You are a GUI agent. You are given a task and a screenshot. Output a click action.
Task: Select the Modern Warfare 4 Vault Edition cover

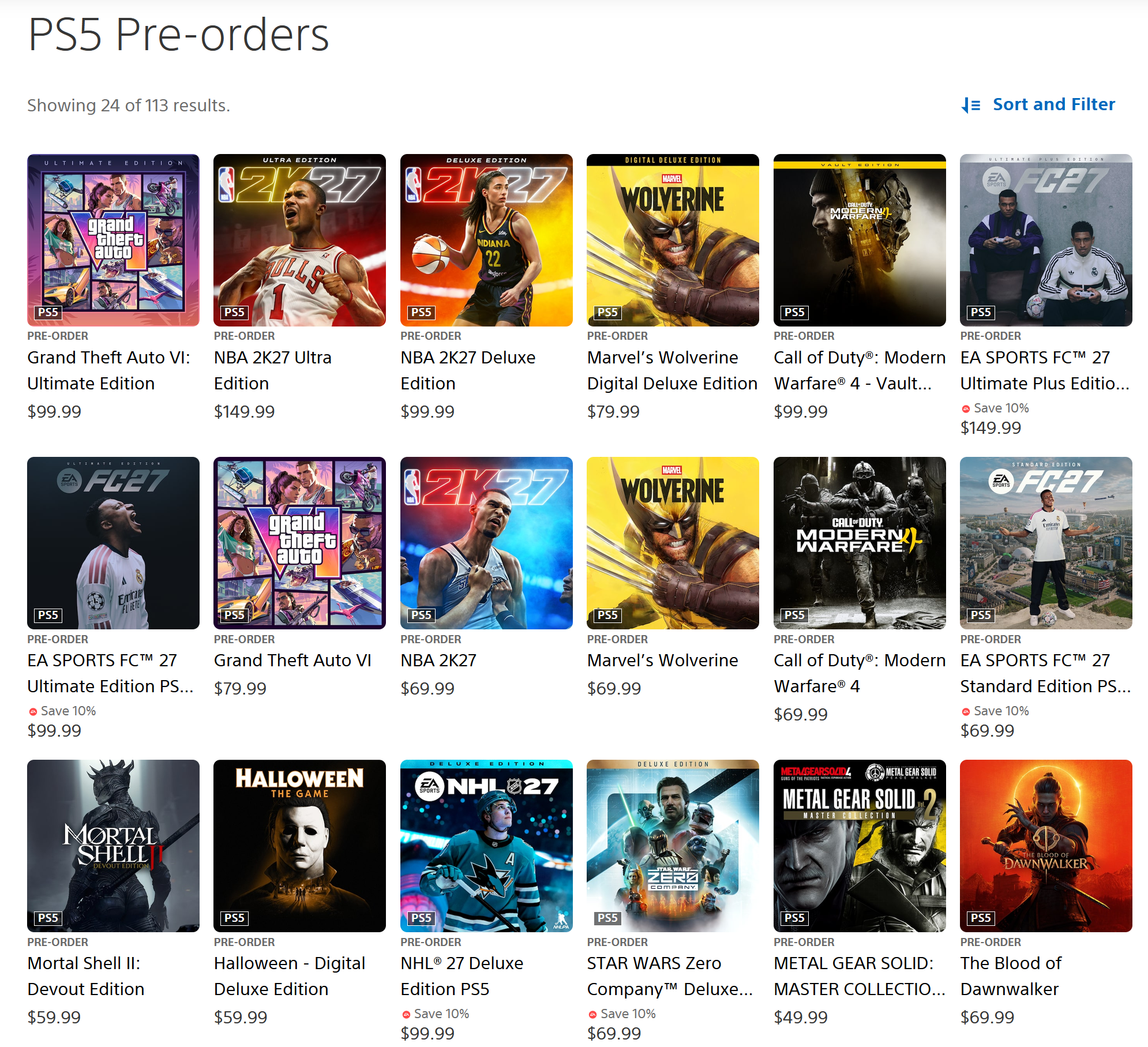coord(860,240)
